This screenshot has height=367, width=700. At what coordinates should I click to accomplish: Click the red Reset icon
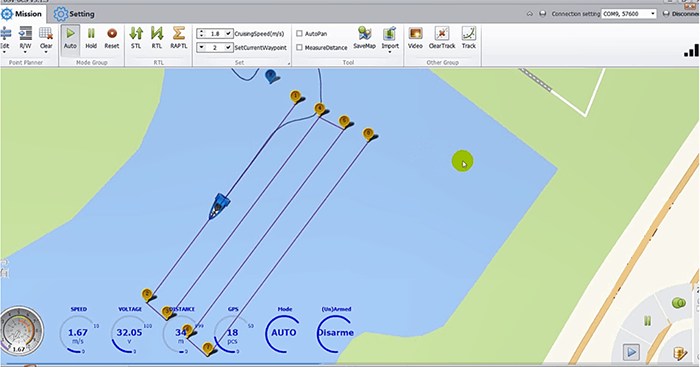112,33
